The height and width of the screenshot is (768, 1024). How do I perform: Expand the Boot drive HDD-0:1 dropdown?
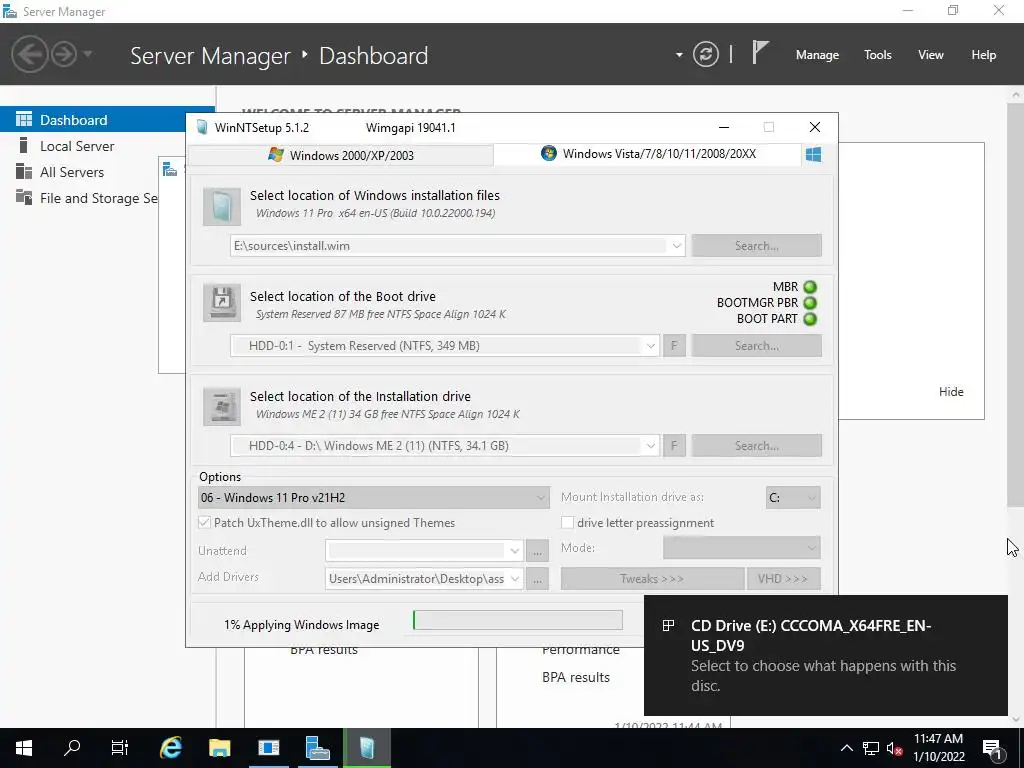650,345
